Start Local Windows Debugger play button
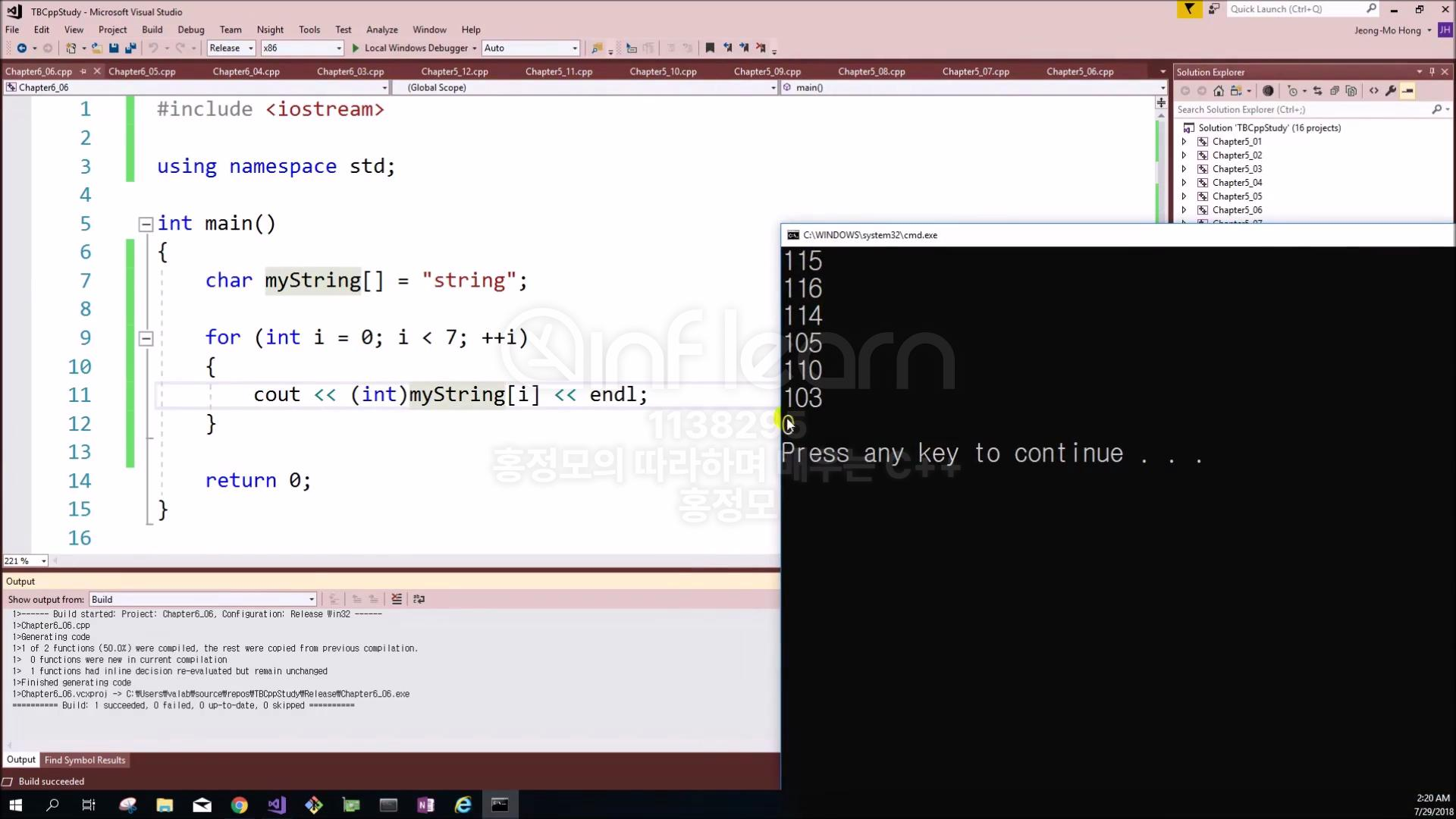The width and height of the screenshot is (1456, 819). point(356,48)
